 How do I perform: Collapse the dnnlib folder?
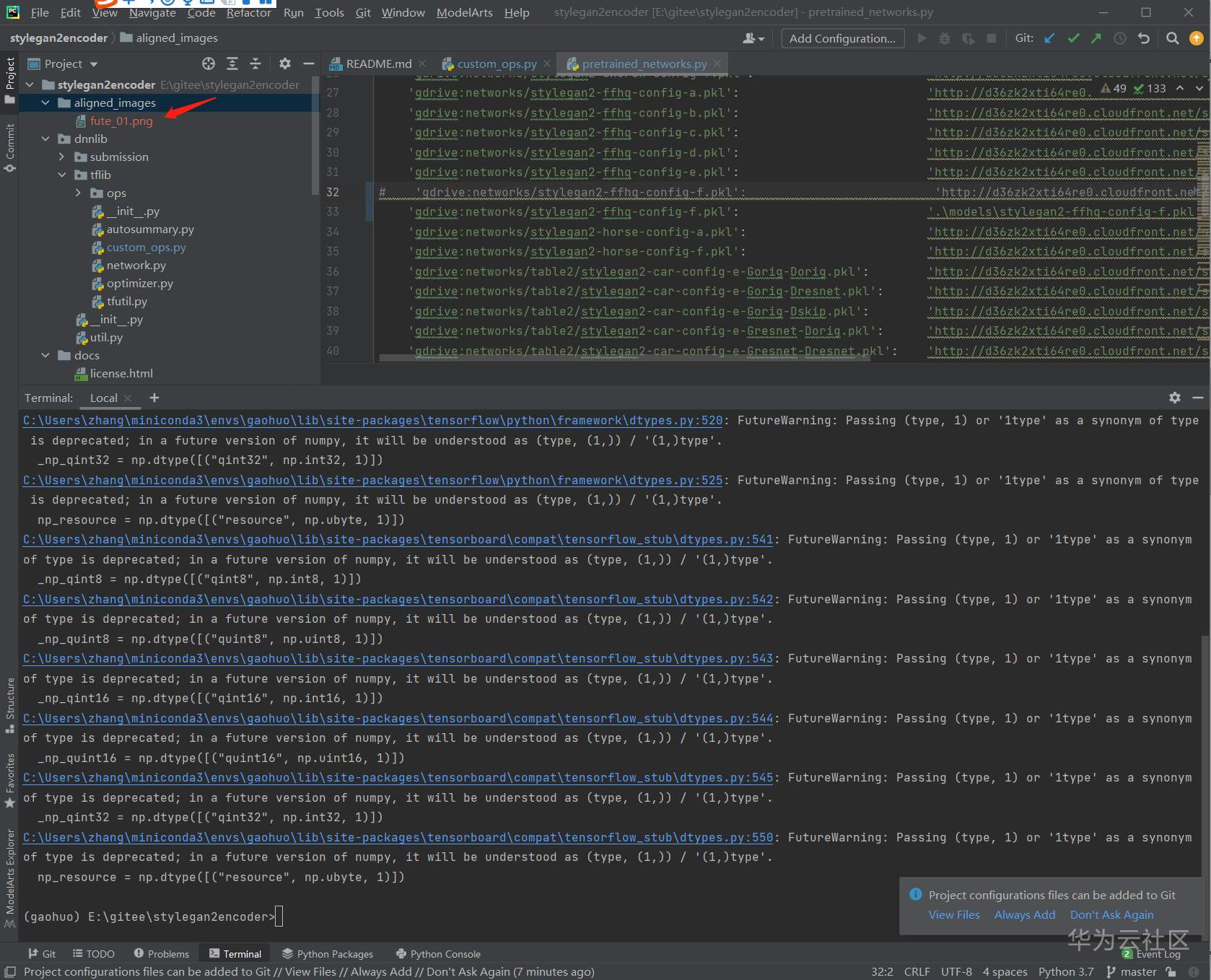pos(46,139)
